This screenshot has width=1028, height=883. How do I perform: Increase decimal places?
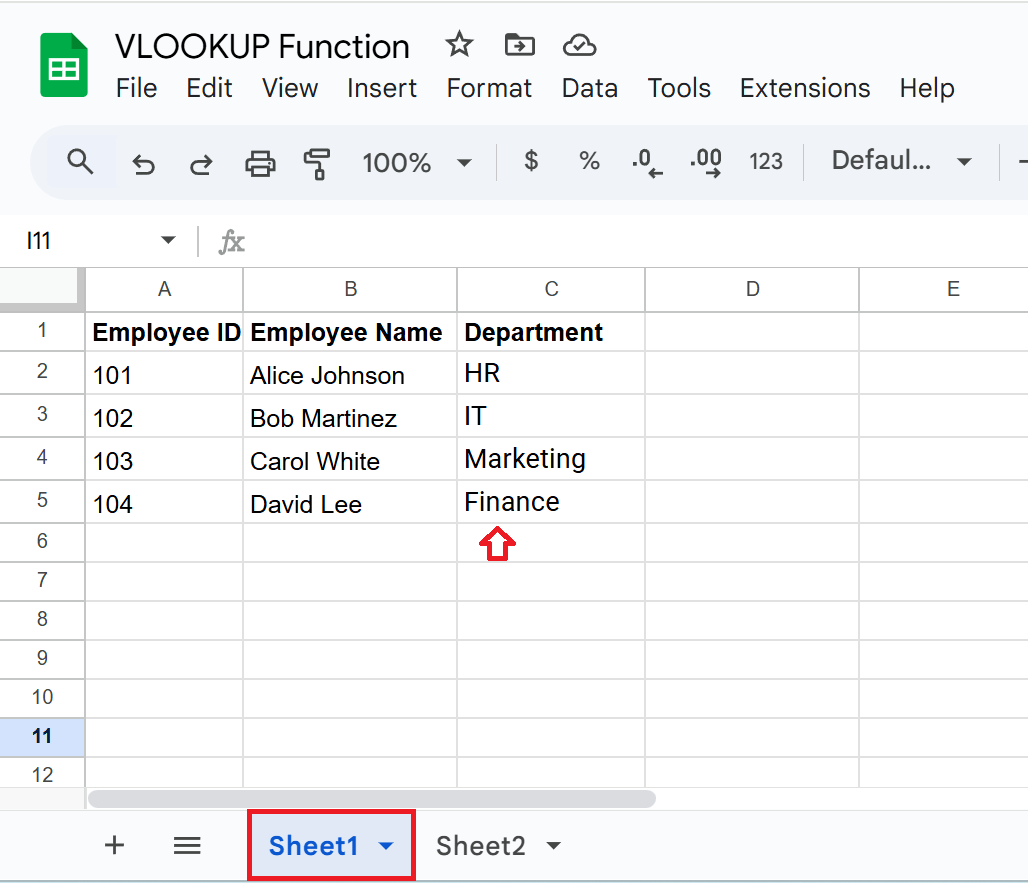(x=707, y=161)
